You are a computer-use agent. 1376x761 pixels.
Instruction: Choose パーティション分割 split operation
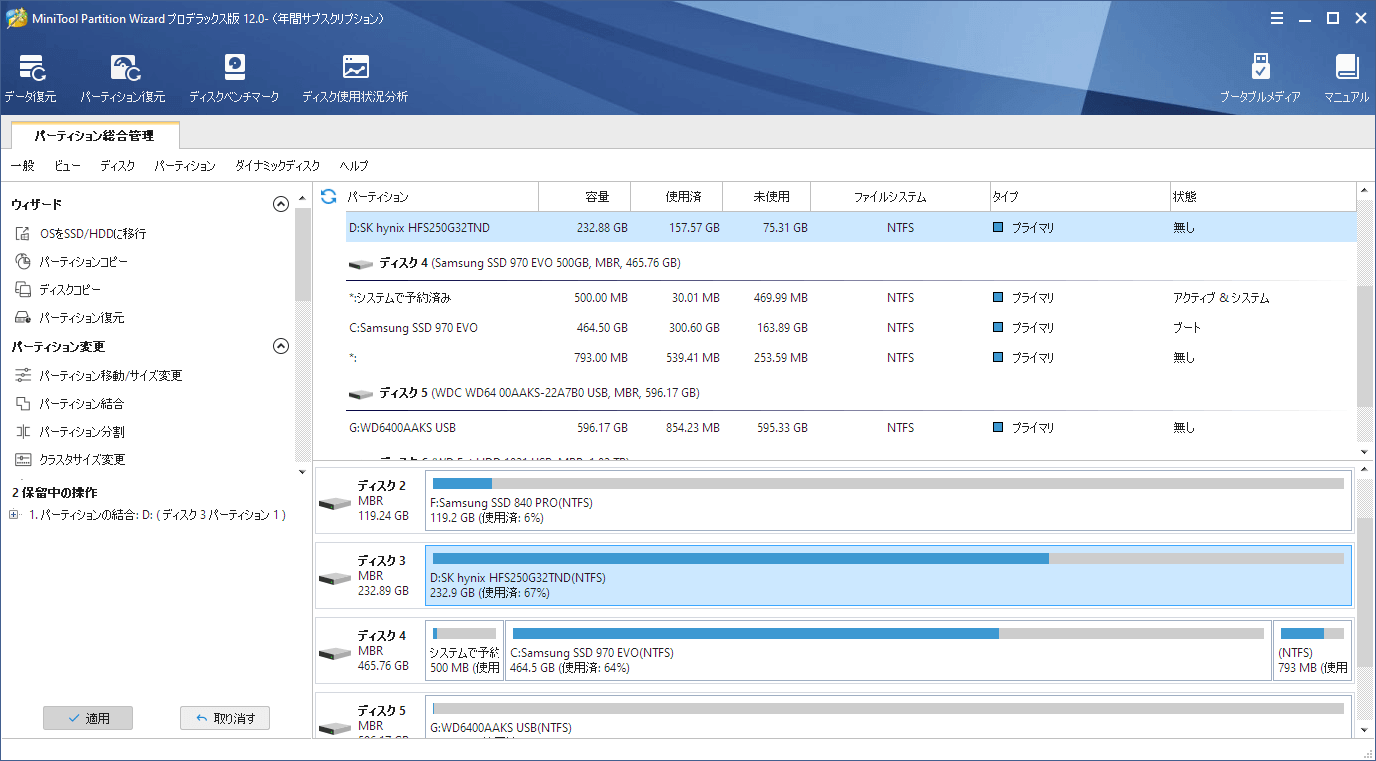pyautogui.click(x=69, y=432)
